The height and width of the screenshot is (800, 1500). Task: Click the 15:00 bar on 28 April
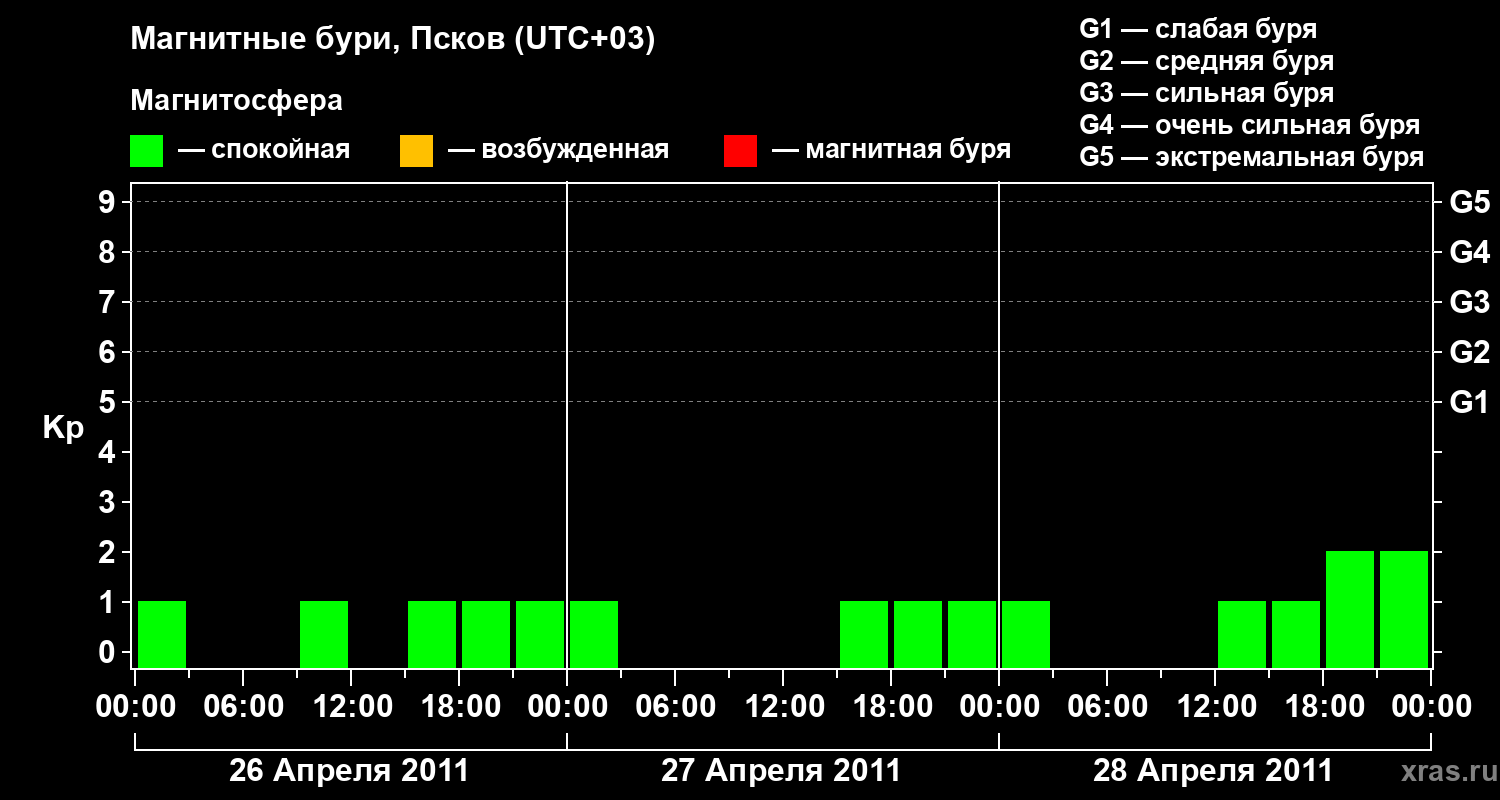tap(1296, 634)
